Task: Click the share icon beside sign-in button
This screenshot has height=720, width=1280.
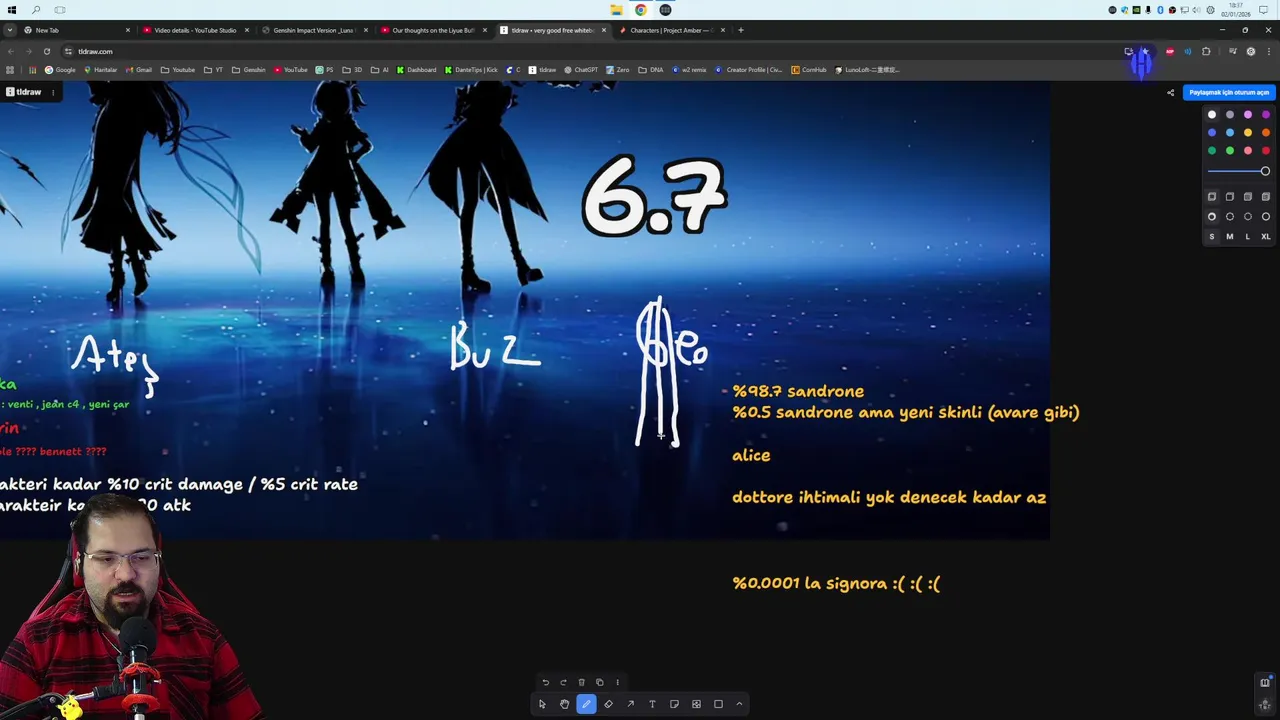Action: point(1170,93)
